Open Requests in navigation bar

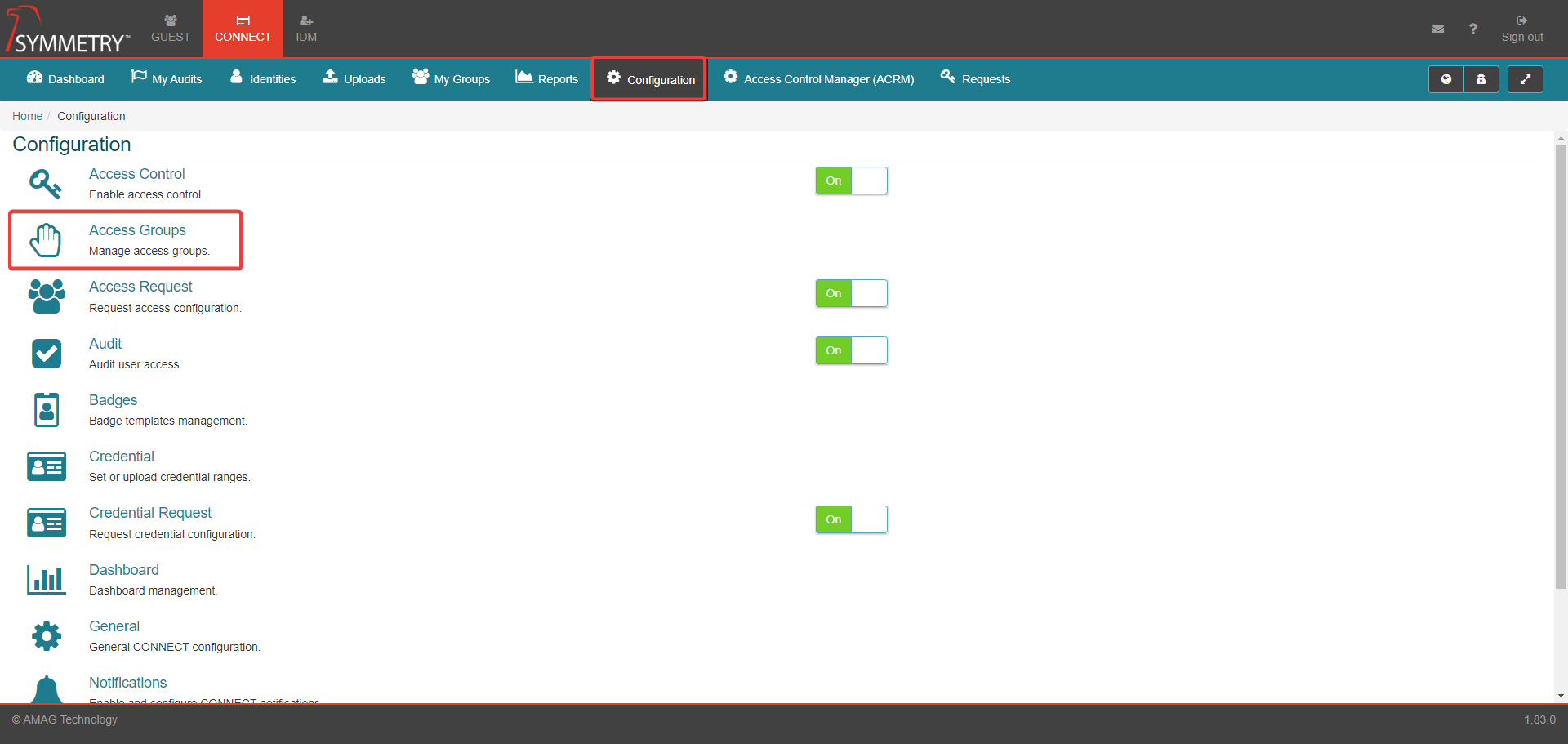point(975,79)
